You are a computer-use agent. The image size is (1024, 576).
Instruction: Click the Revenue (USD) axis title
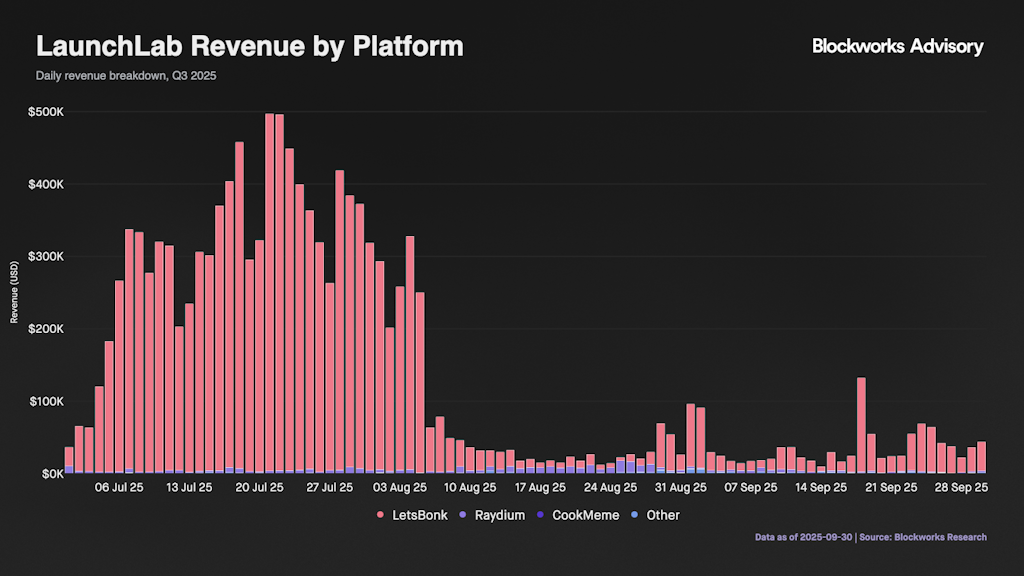(x=14, y=292)
